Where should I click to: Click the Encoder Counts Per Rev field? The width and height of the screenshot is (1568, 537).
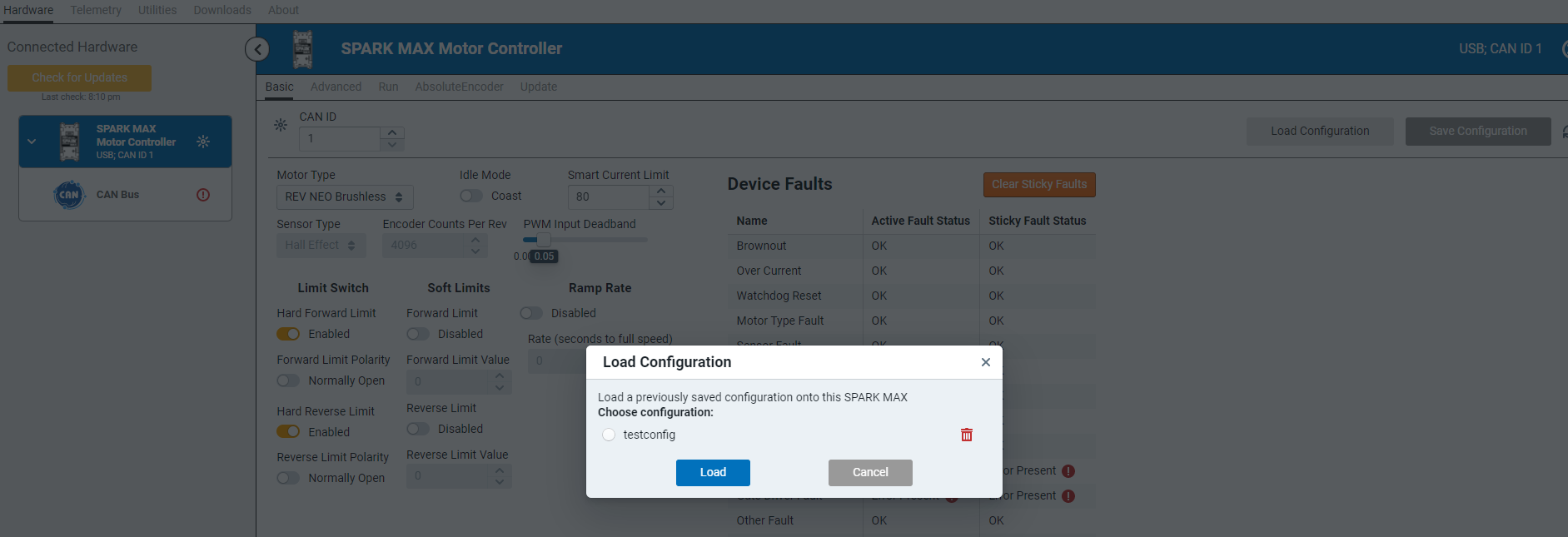pos(424,245)
